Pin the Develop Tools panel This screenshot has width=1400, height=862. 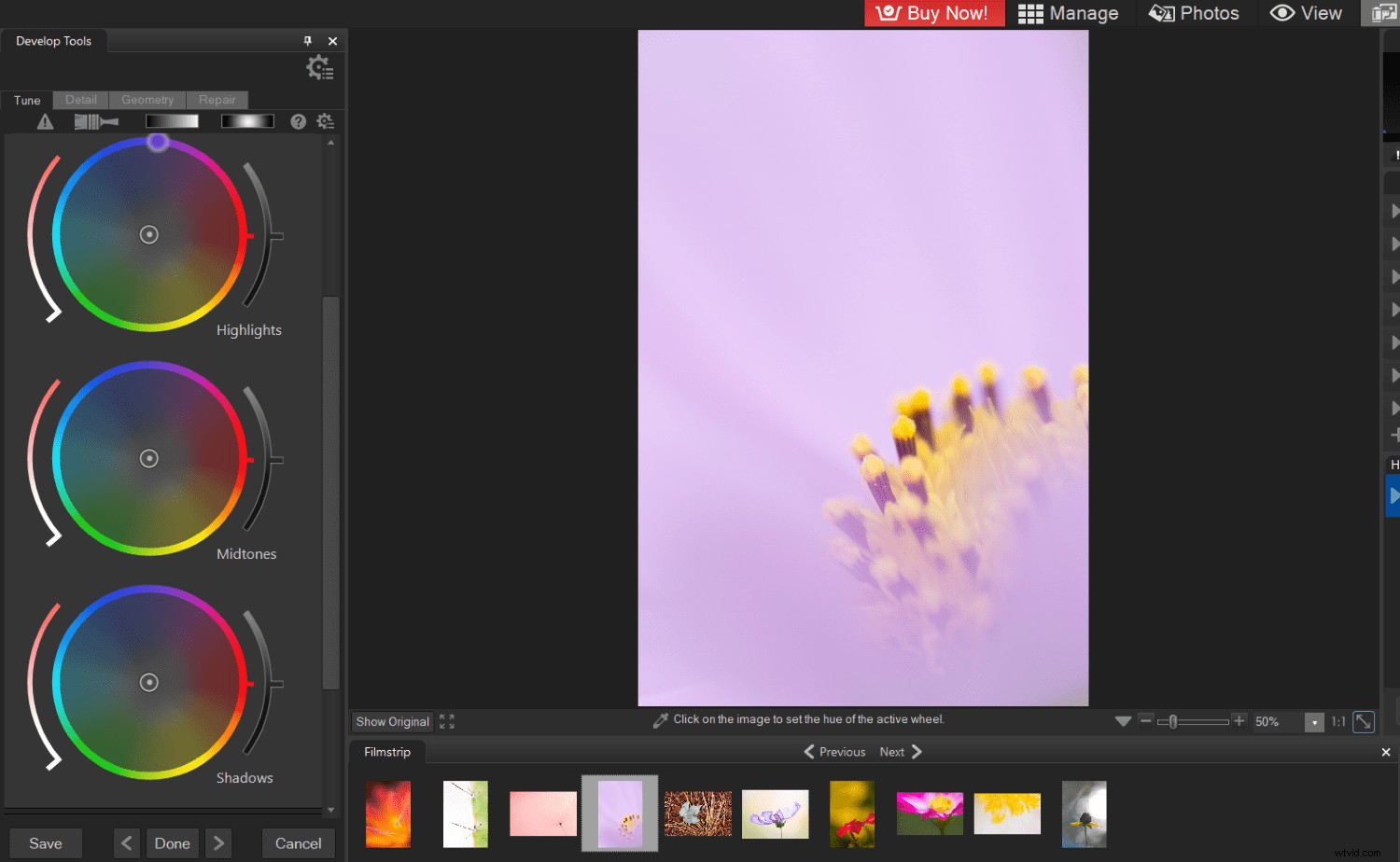[306, 41]
